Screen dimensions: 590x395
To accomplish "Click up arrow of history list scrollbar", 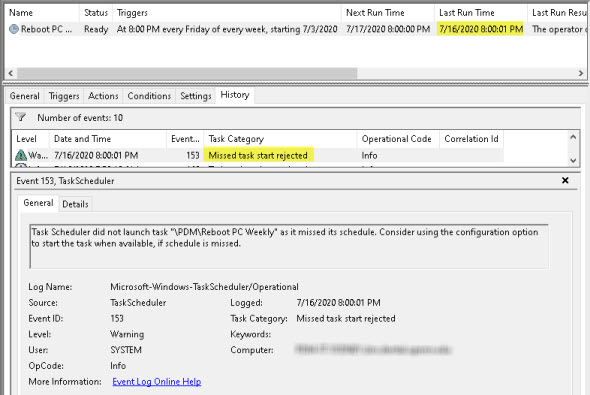I will point(573,137).
